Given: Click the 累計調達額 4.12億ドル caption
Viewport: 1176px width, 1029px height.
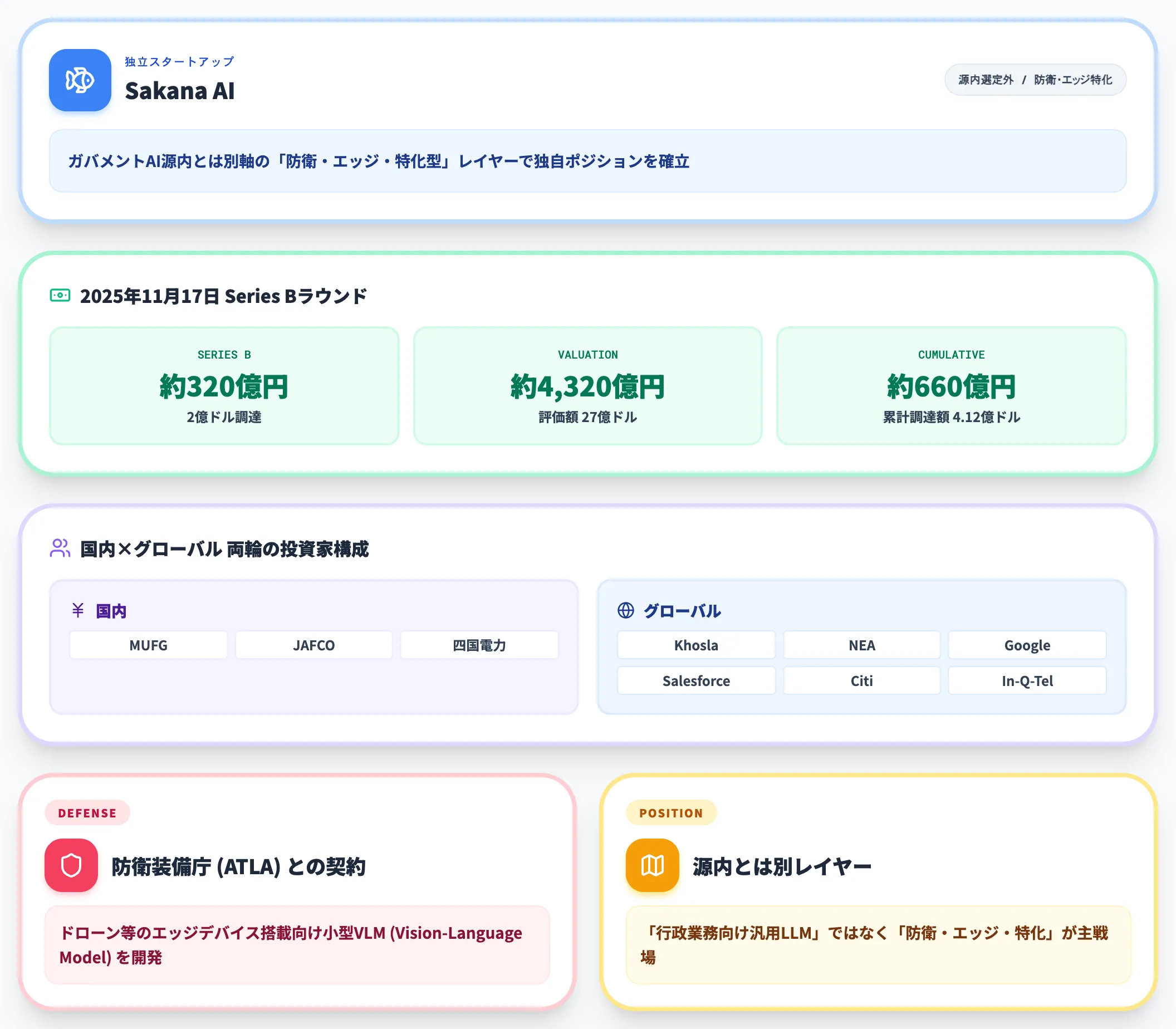Looking at the screenshot, I should pos(952,418).
